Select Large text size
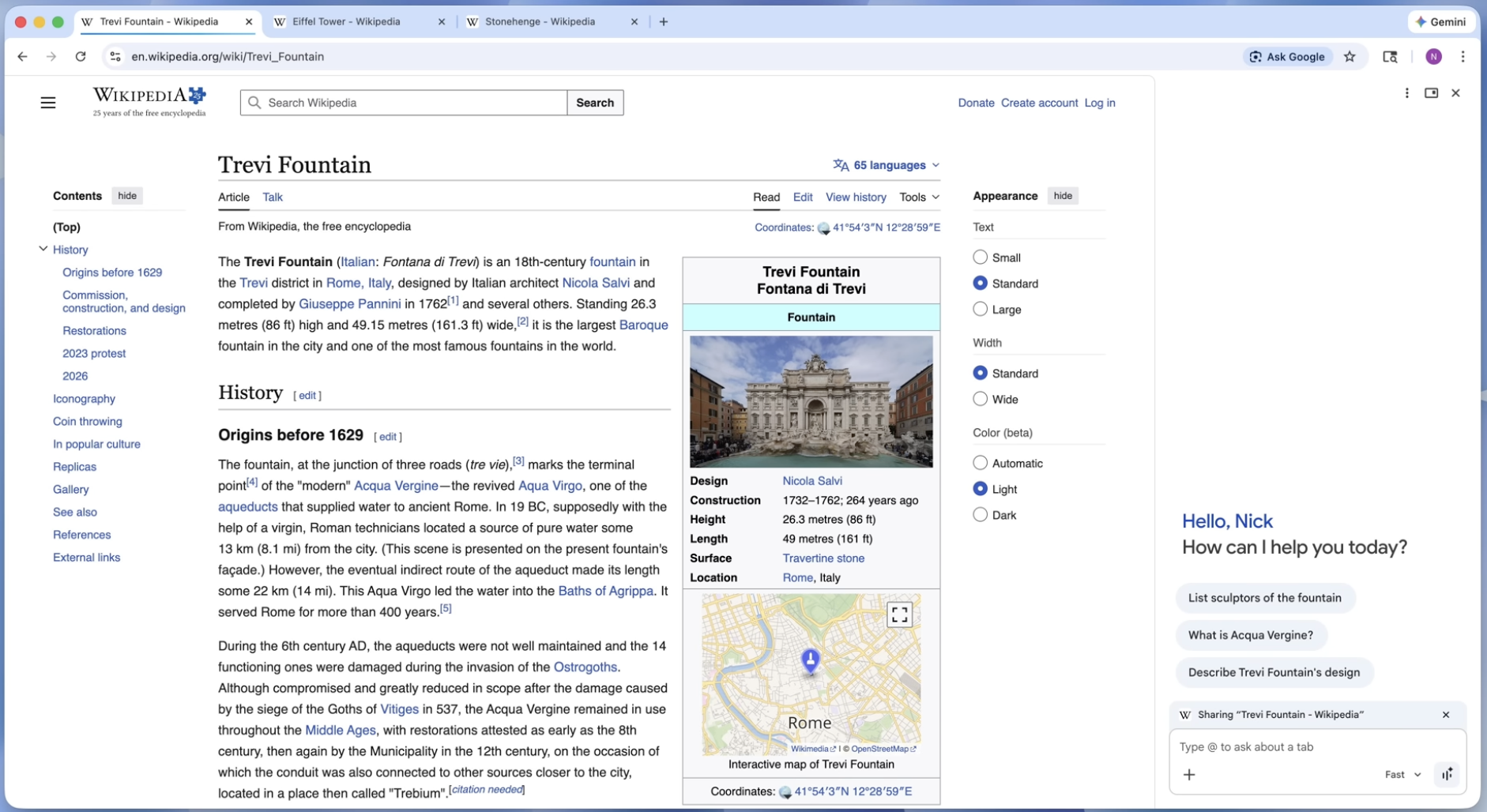Viewport: 1487px width, 812px height. point(981,309)
